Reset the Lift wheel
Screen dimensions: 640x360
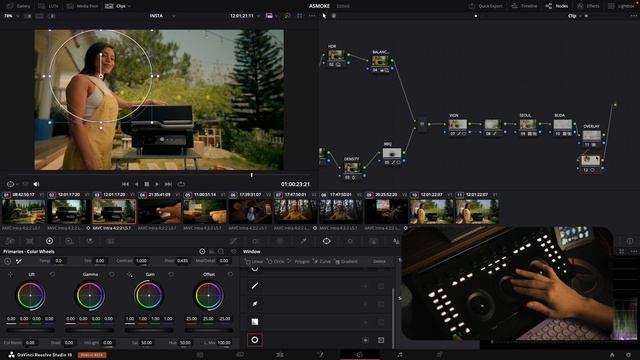pos(52,274)
